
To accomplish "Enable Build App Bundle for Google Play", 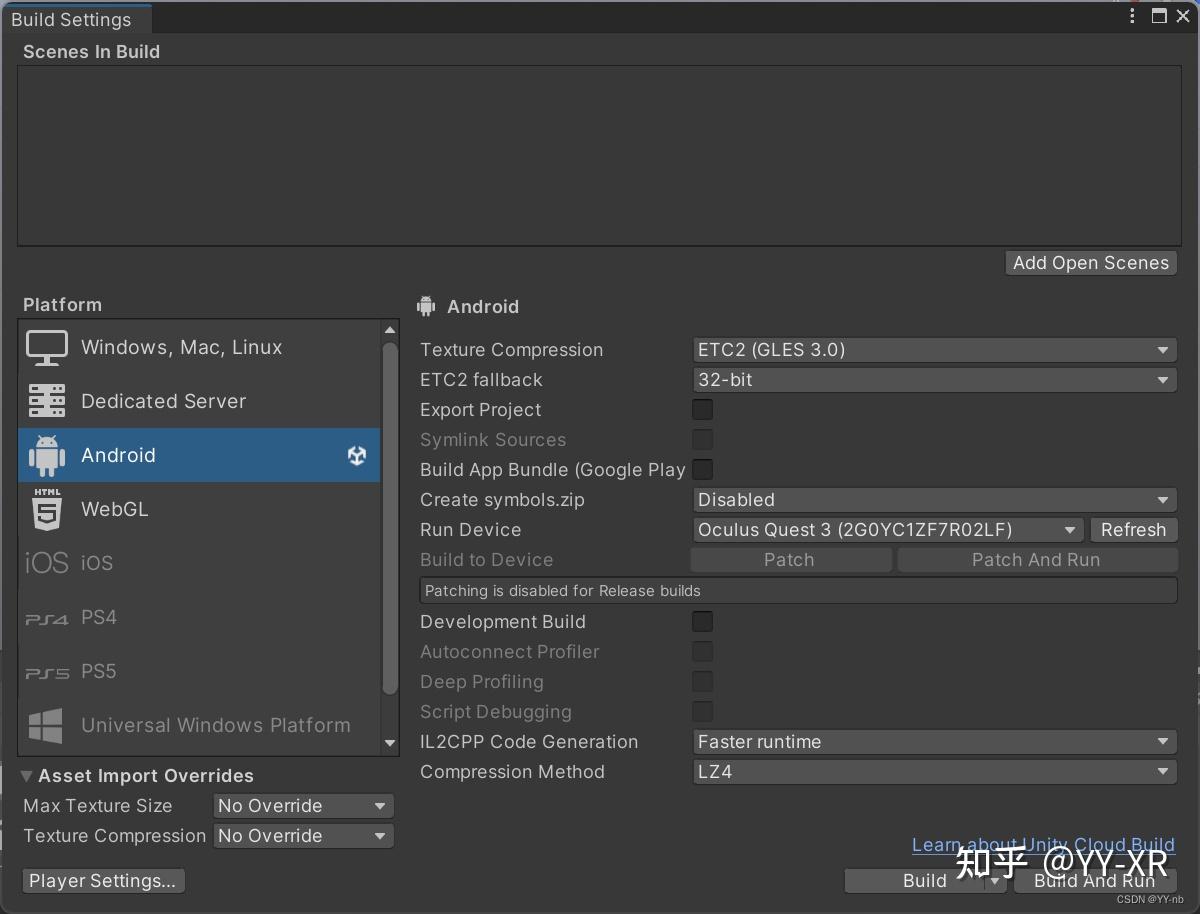I will tap(702, 469).
